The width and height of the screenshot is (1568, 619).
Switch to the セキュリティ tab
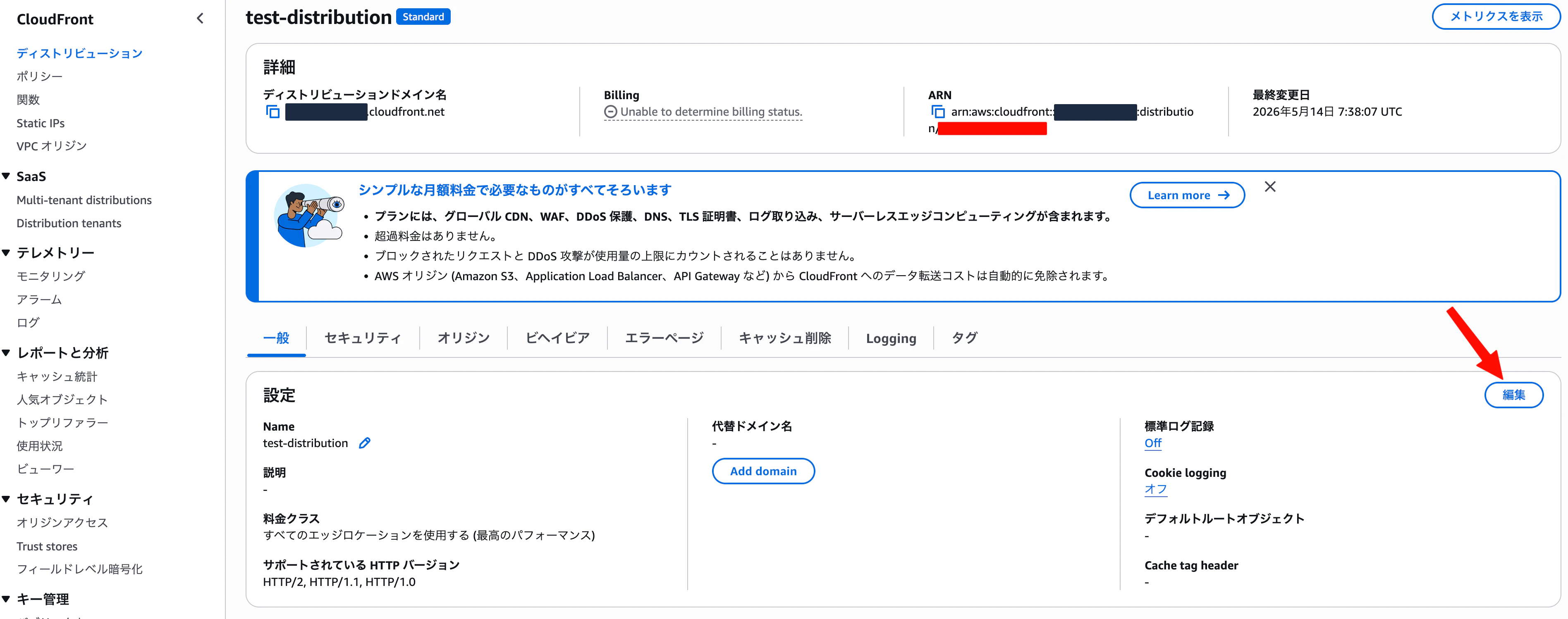pos(363,338)
